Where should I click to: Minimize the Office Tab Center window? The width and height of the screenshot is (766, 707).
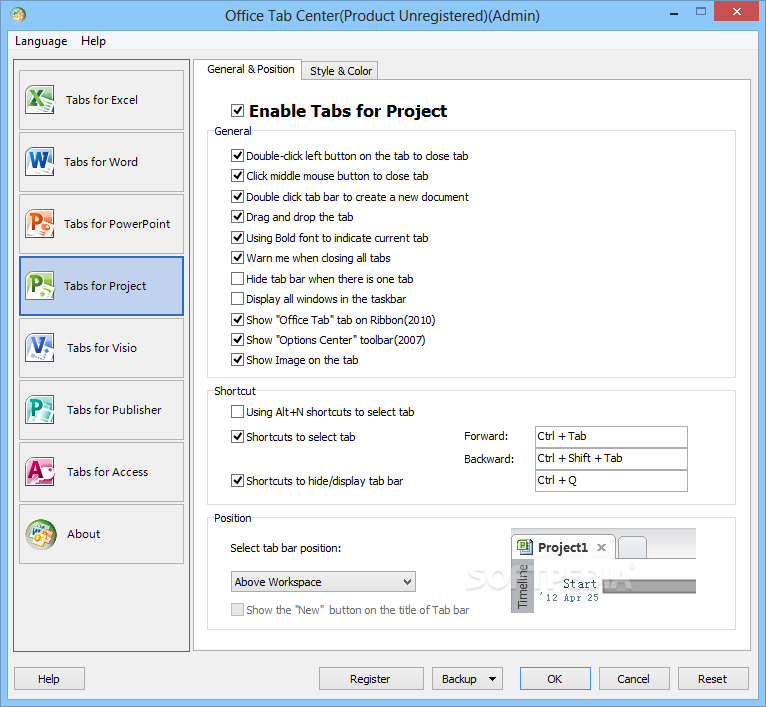coord(674,12)
